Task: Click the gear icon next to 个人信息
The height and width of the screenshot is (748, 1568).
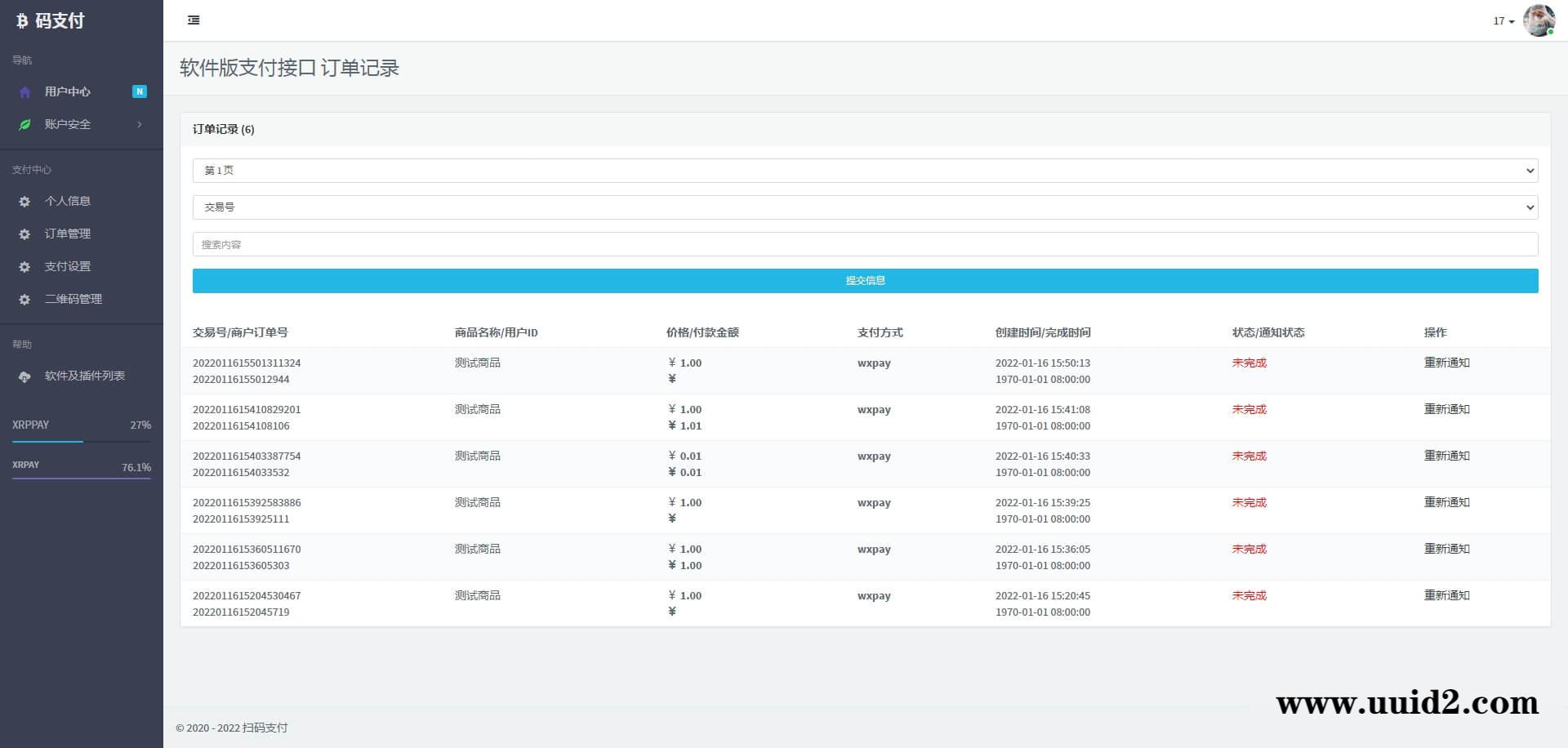Action: point(24,202)
